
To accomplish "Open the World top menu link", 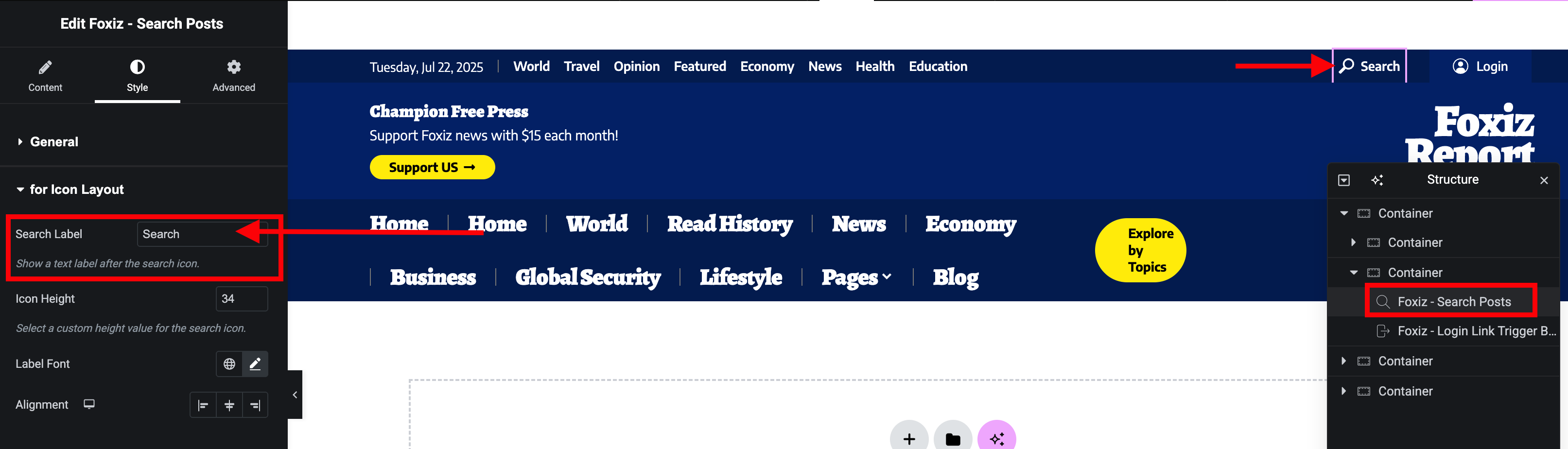I will pos(531,66).
